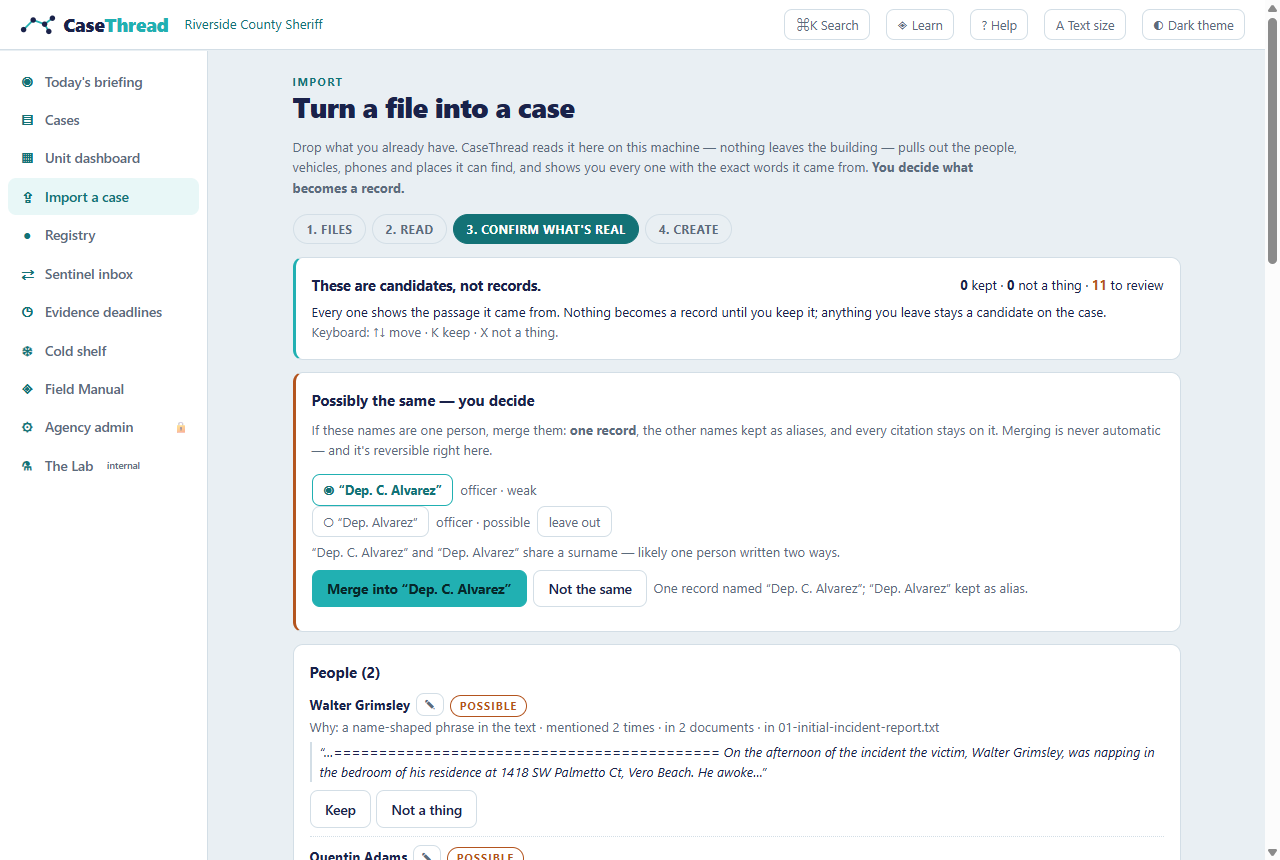Screen dimensions: 1280x860
Task: Select the "Dep. Alvarez" radio option
Action: (370, 522)
